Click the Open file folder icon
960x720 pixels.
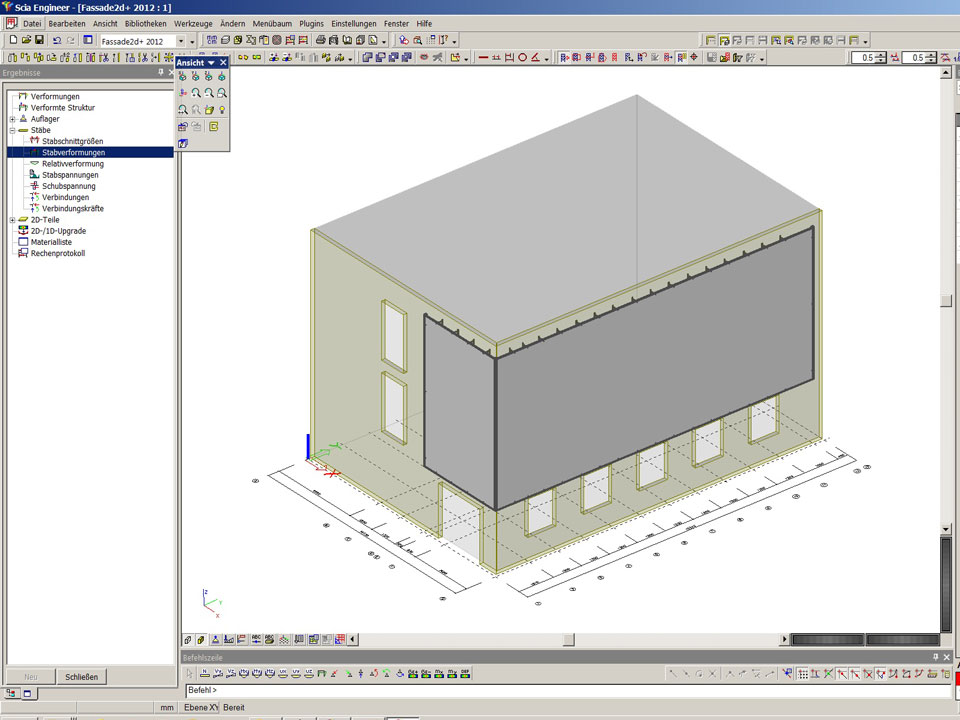pos(26,40)
